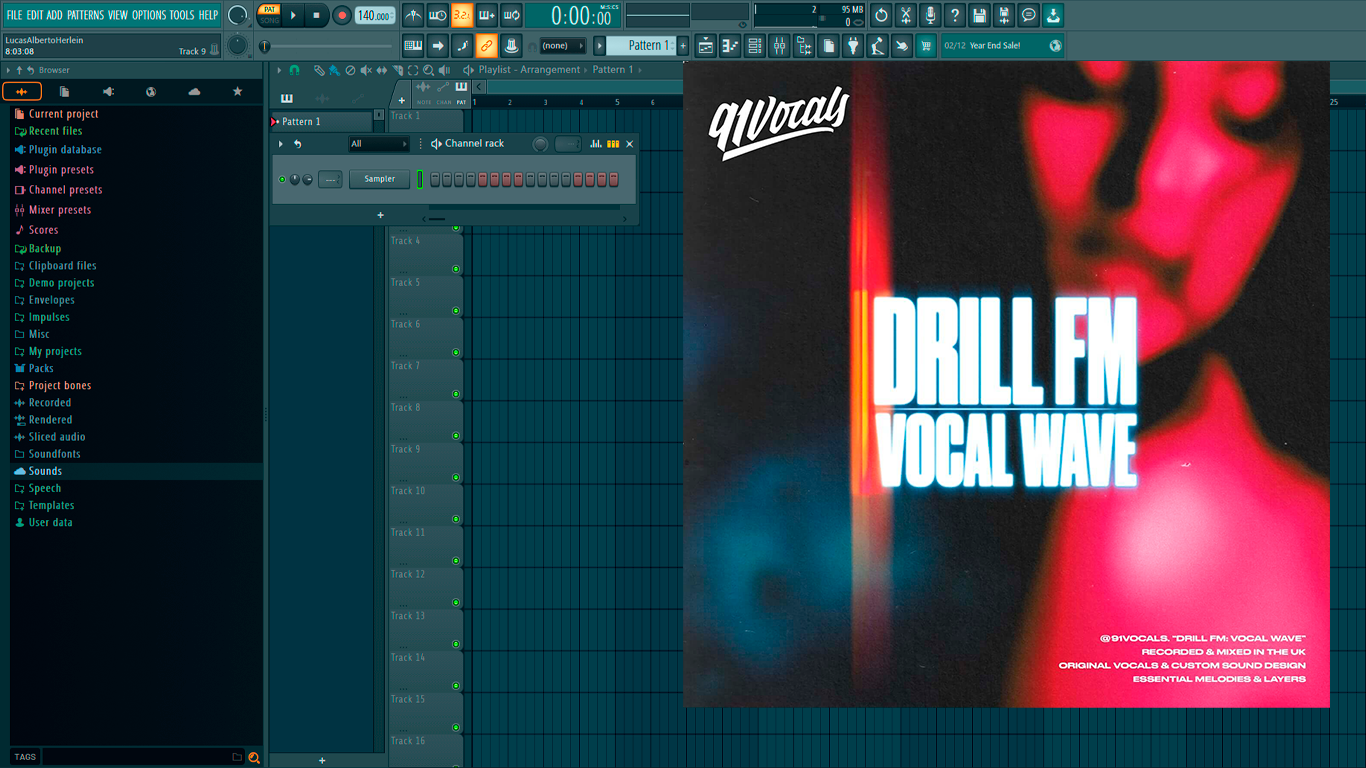Open the plugin picker plug icon

pos(853,45)
